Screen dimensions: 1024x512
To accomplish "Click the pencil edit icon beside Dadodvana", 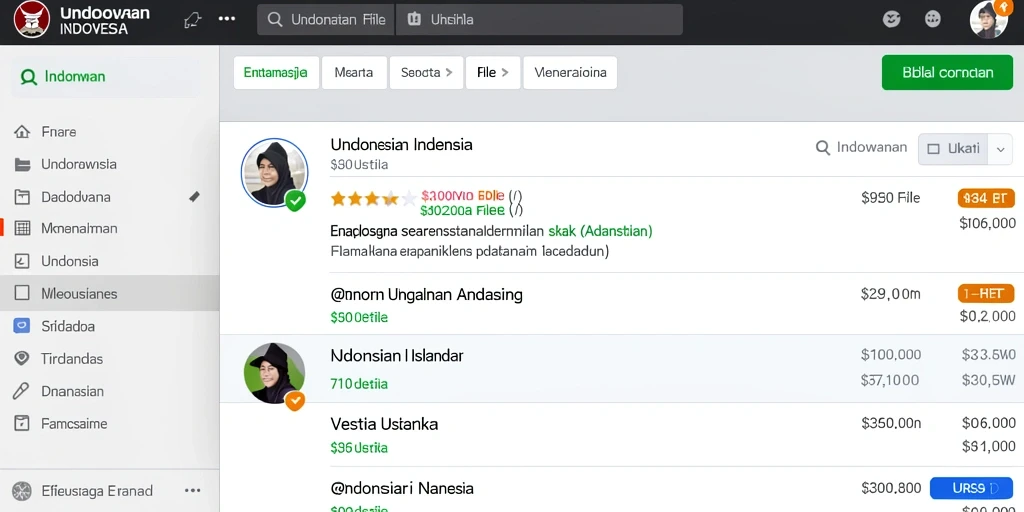I will pyautogui.click(x=194, y=196).
